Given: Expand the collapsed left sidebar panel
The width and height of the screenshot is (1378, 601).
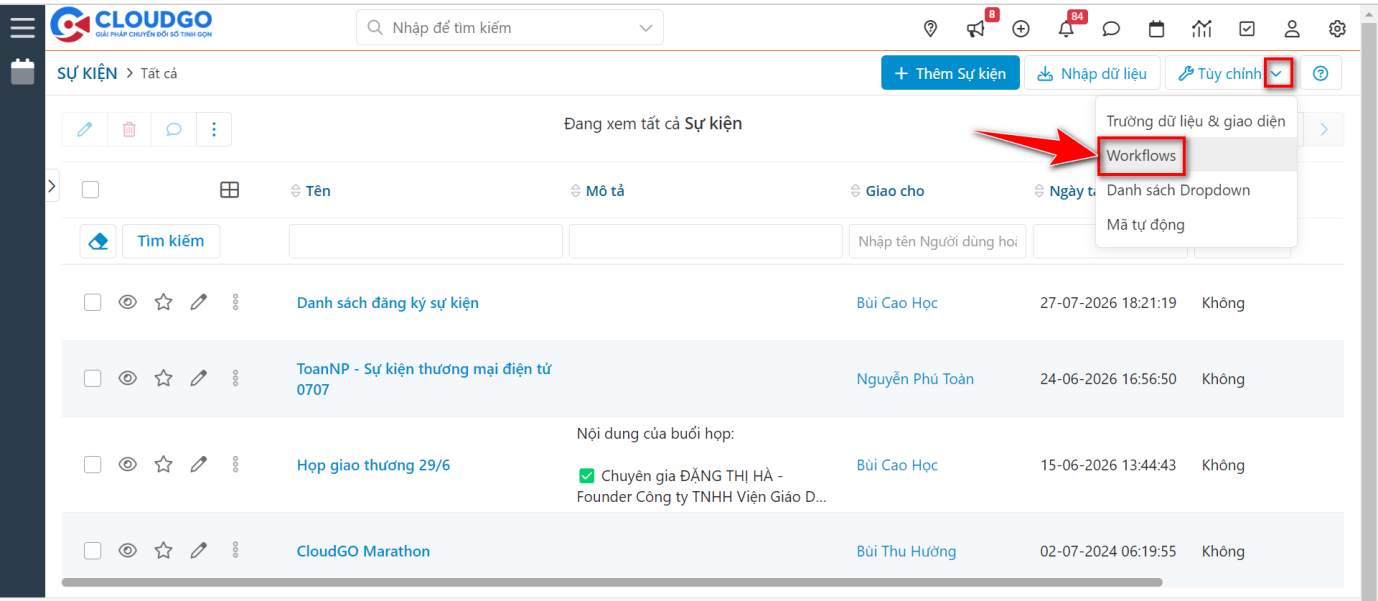Looking at the screenshot, I should (51, 185).
